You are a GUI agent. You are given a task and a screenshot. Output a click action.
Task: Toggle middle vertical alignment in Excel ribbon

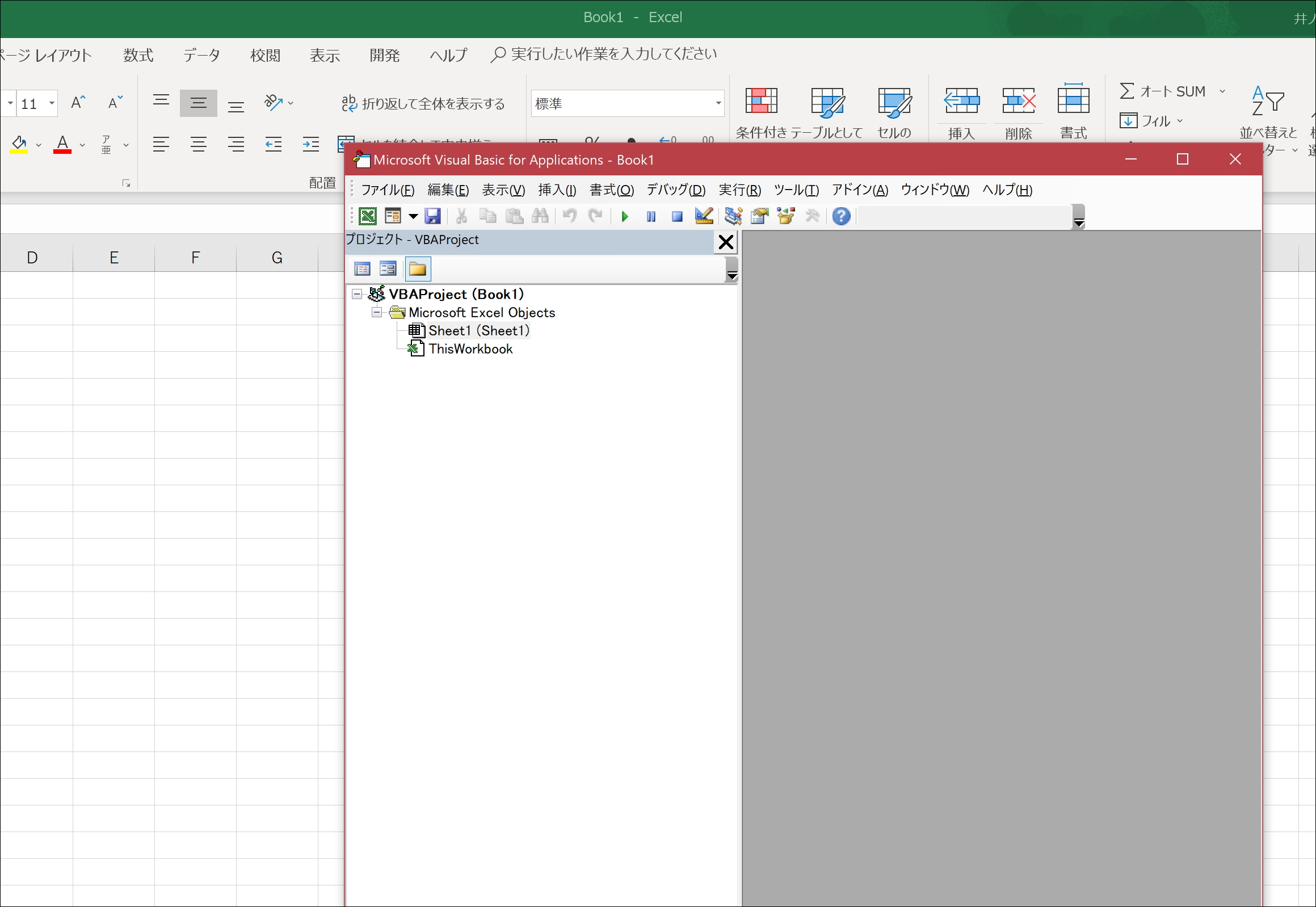(x=198, y=103)
